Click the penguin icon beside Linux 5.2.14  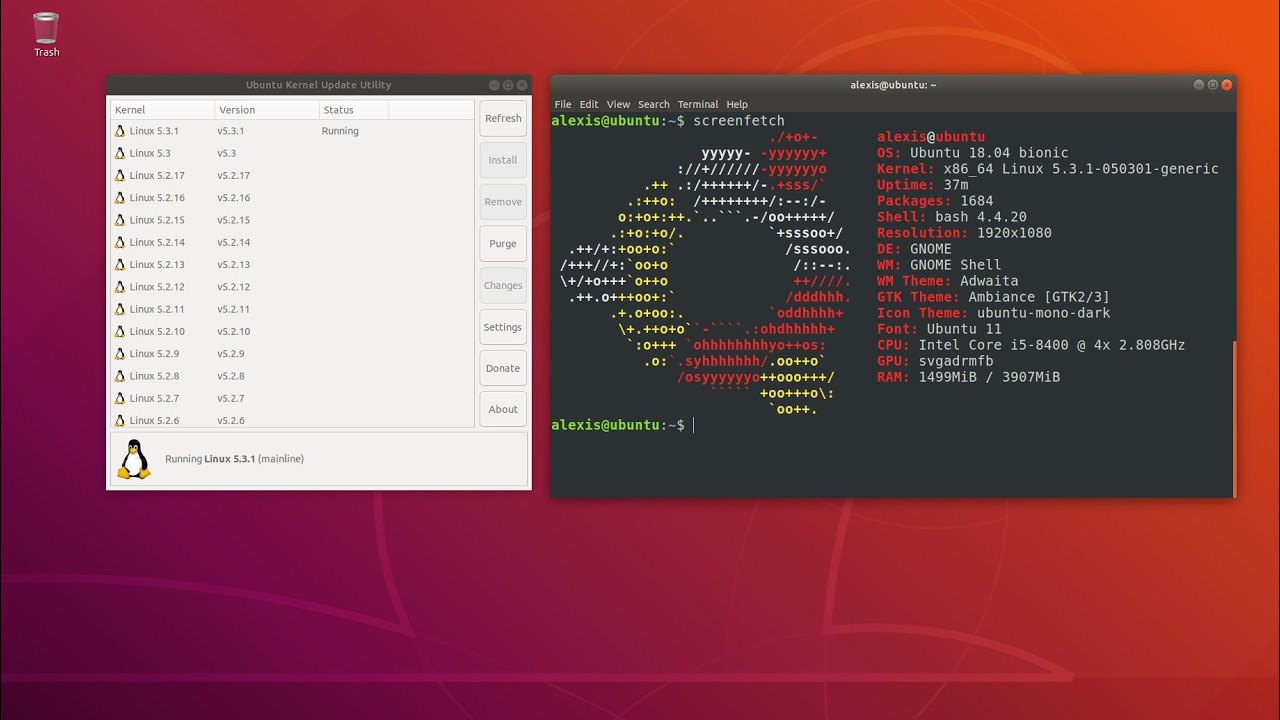(x=120, y=242)
